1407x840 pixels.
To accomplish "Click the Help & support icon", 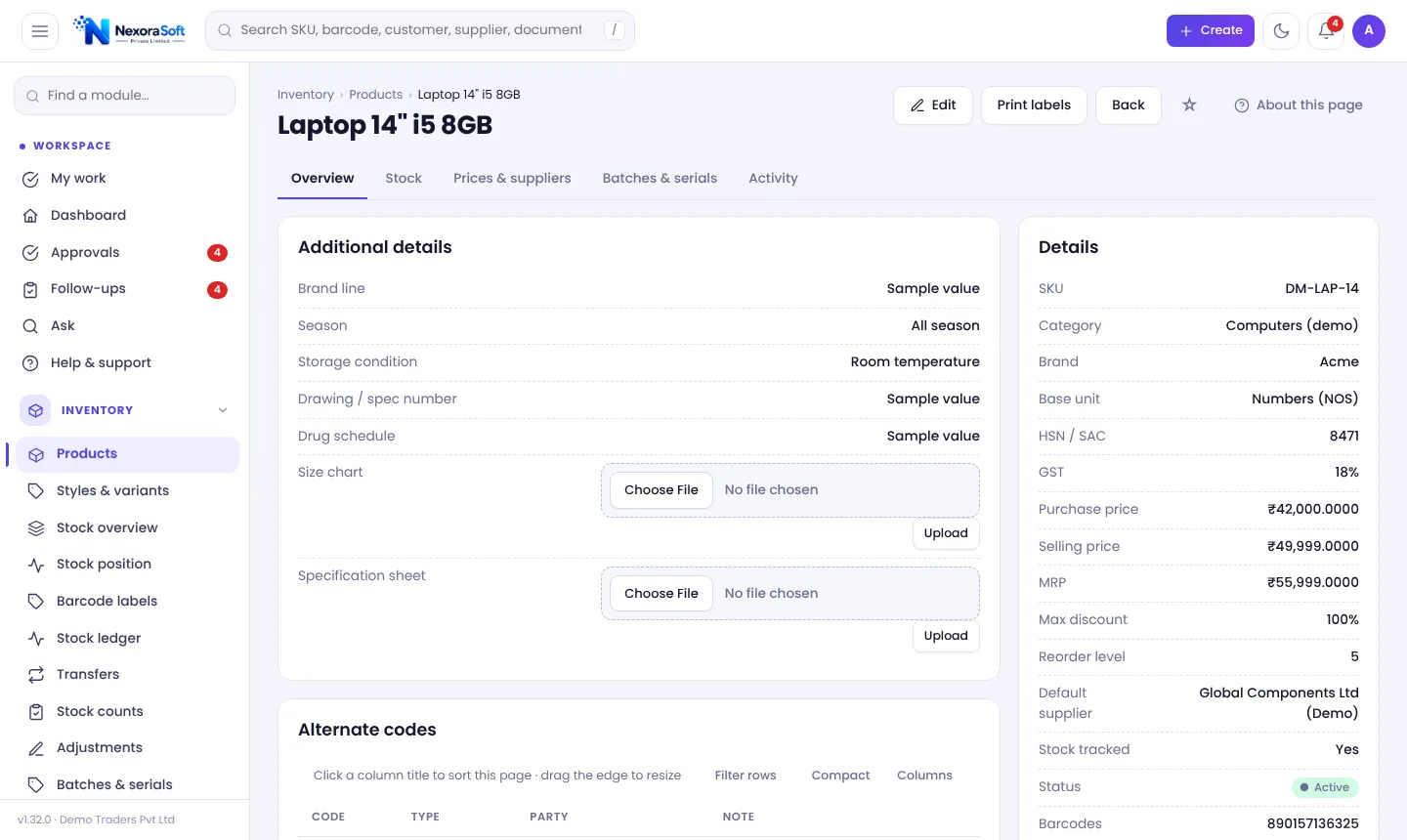I will pyautogui.click(x=30, y=363).
